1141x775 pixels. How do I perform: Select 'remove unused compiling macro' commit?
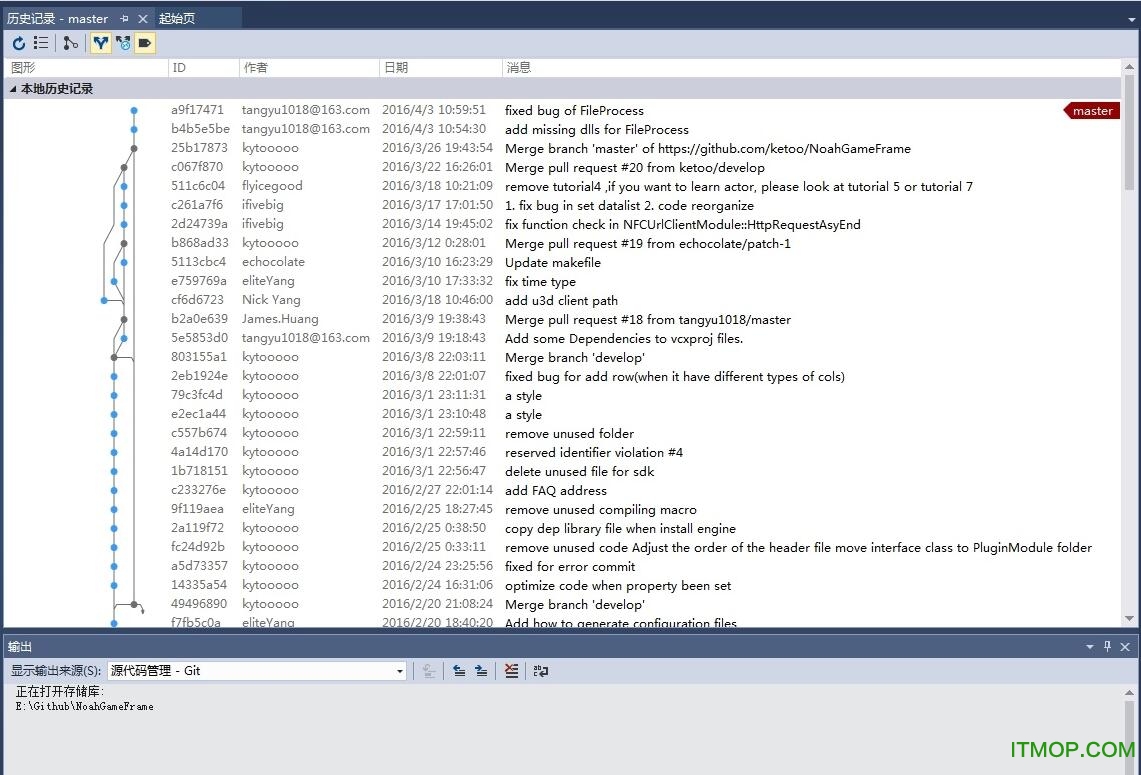click(x=562, y=509)
